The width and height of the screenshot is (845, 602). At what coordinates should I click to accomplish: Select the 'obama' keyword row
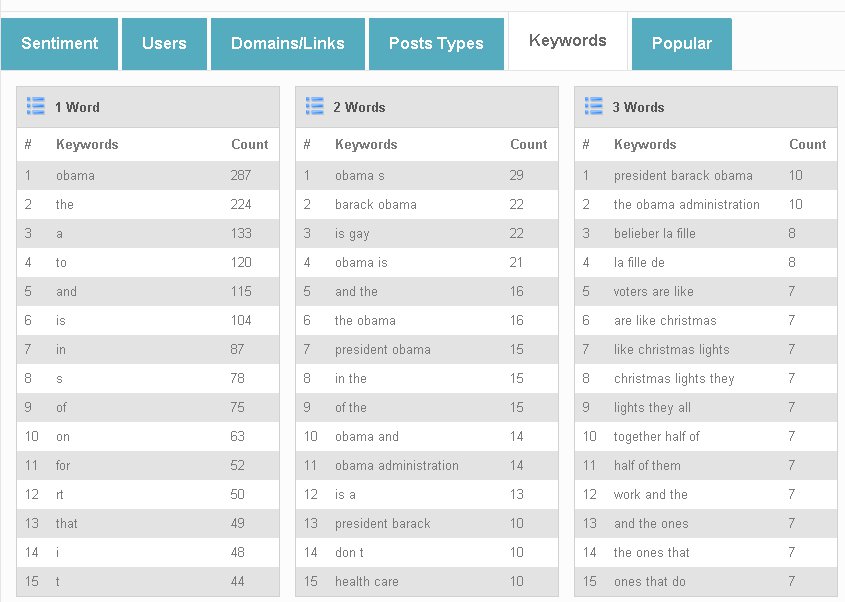[x=148, y=175]
